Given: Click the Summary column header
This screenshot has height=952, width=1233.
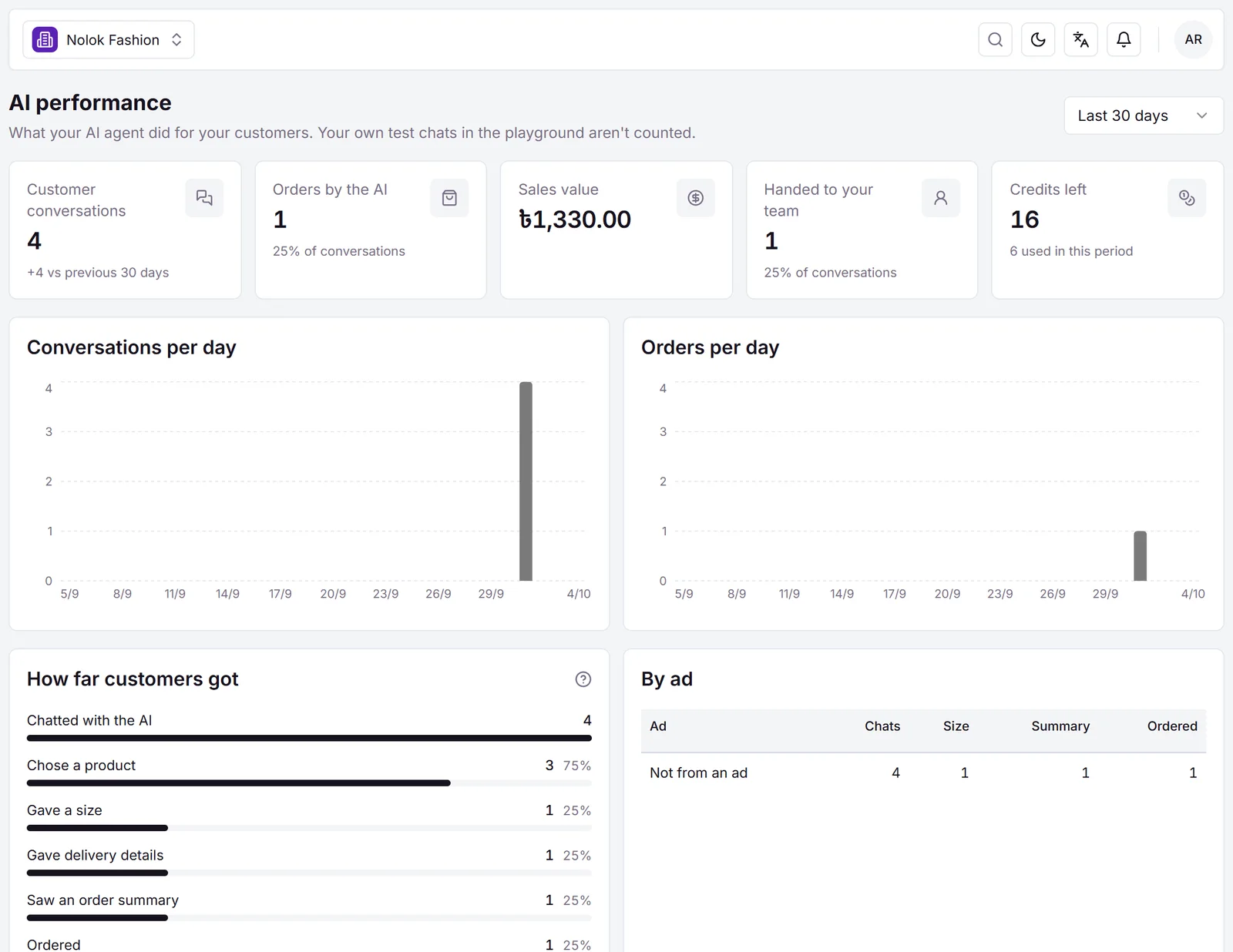Looking at the screenshot, I should point(1060,726).
